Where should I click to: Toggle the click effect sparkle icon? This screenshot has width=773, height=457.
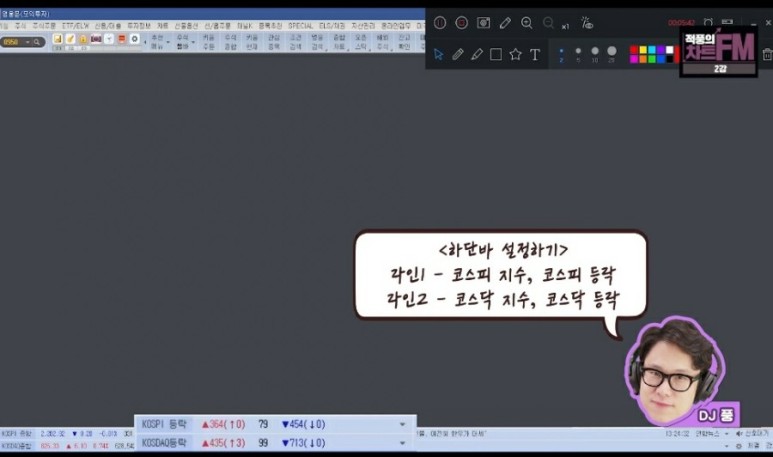[586, 23]
